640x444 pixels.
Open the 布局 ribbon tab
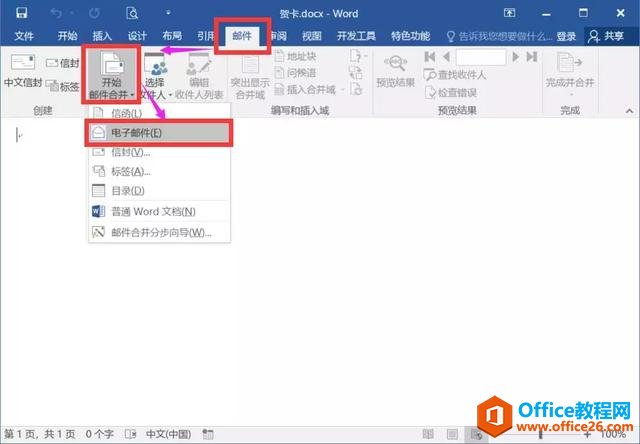coord(172,36)
